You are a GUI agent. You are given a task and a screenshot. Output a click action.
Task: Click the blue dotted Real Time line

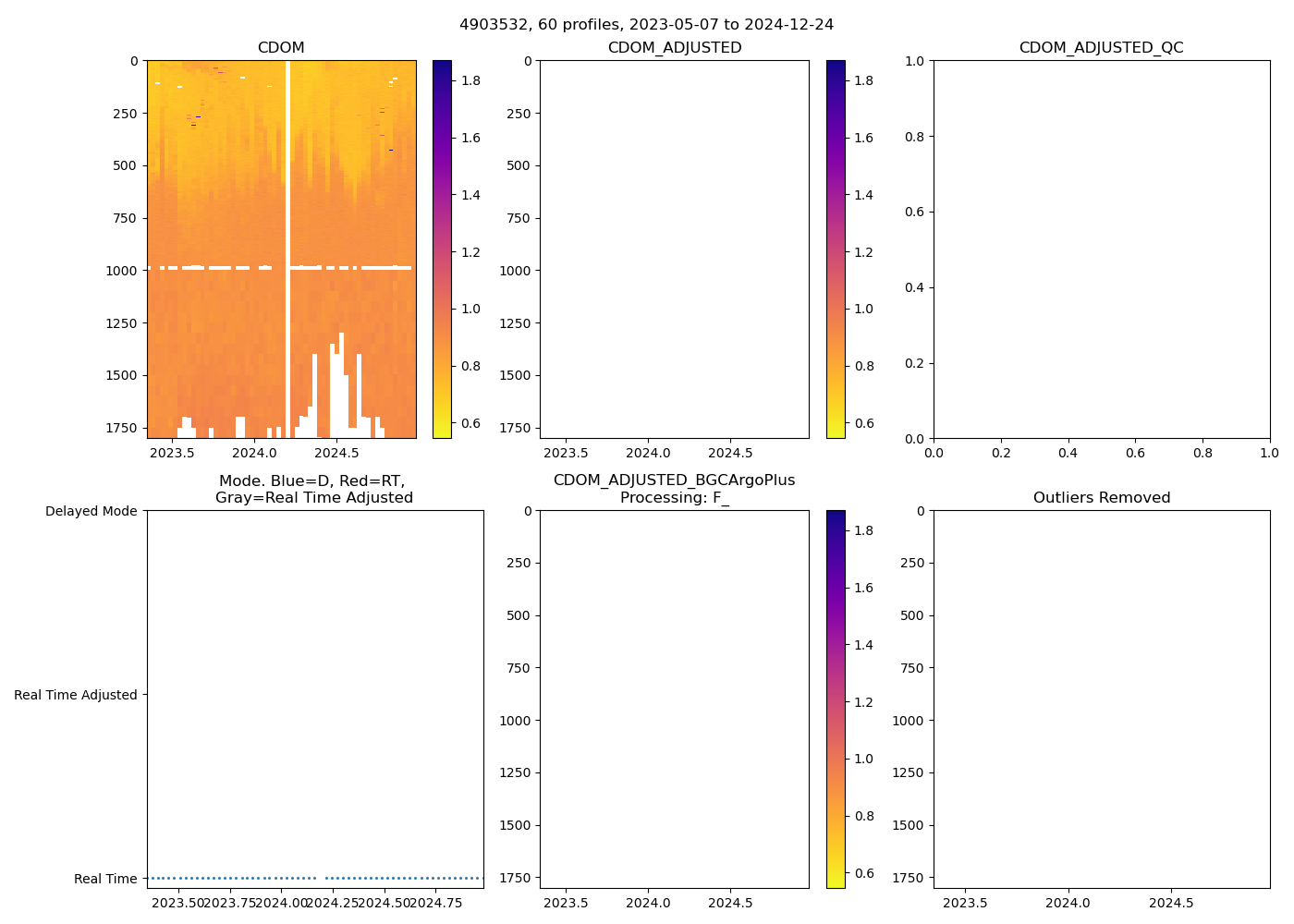click(x=231, y=878)
